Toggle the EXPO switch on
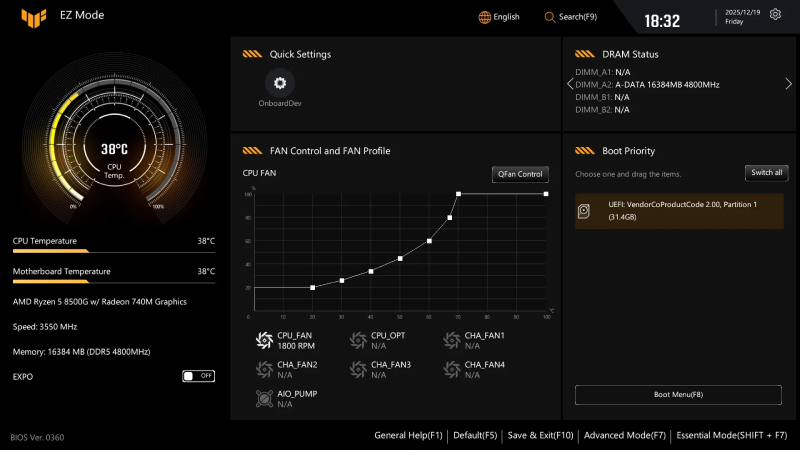 198,376
